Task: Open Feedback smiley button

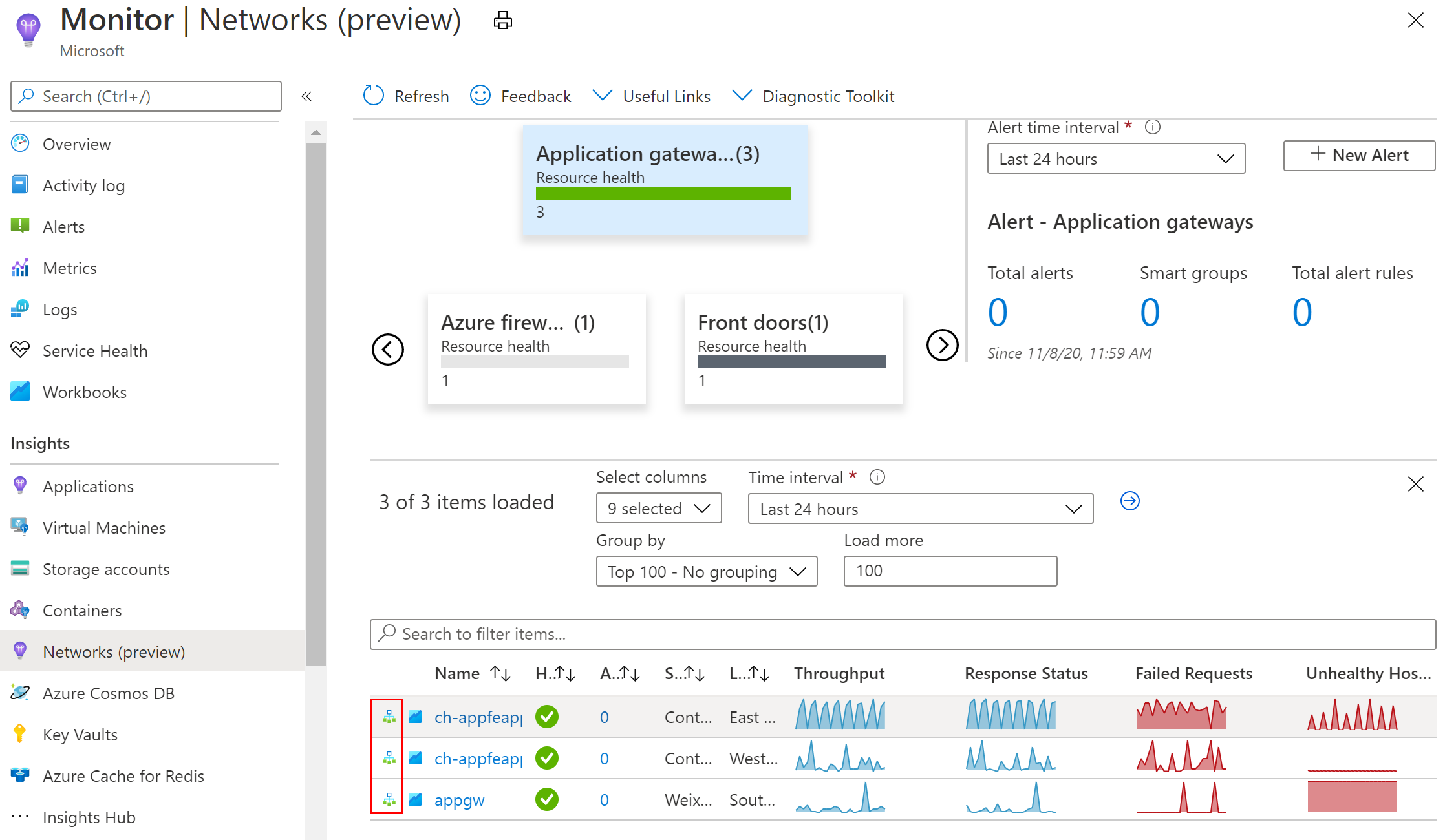Action: click(x=480, y=96)
